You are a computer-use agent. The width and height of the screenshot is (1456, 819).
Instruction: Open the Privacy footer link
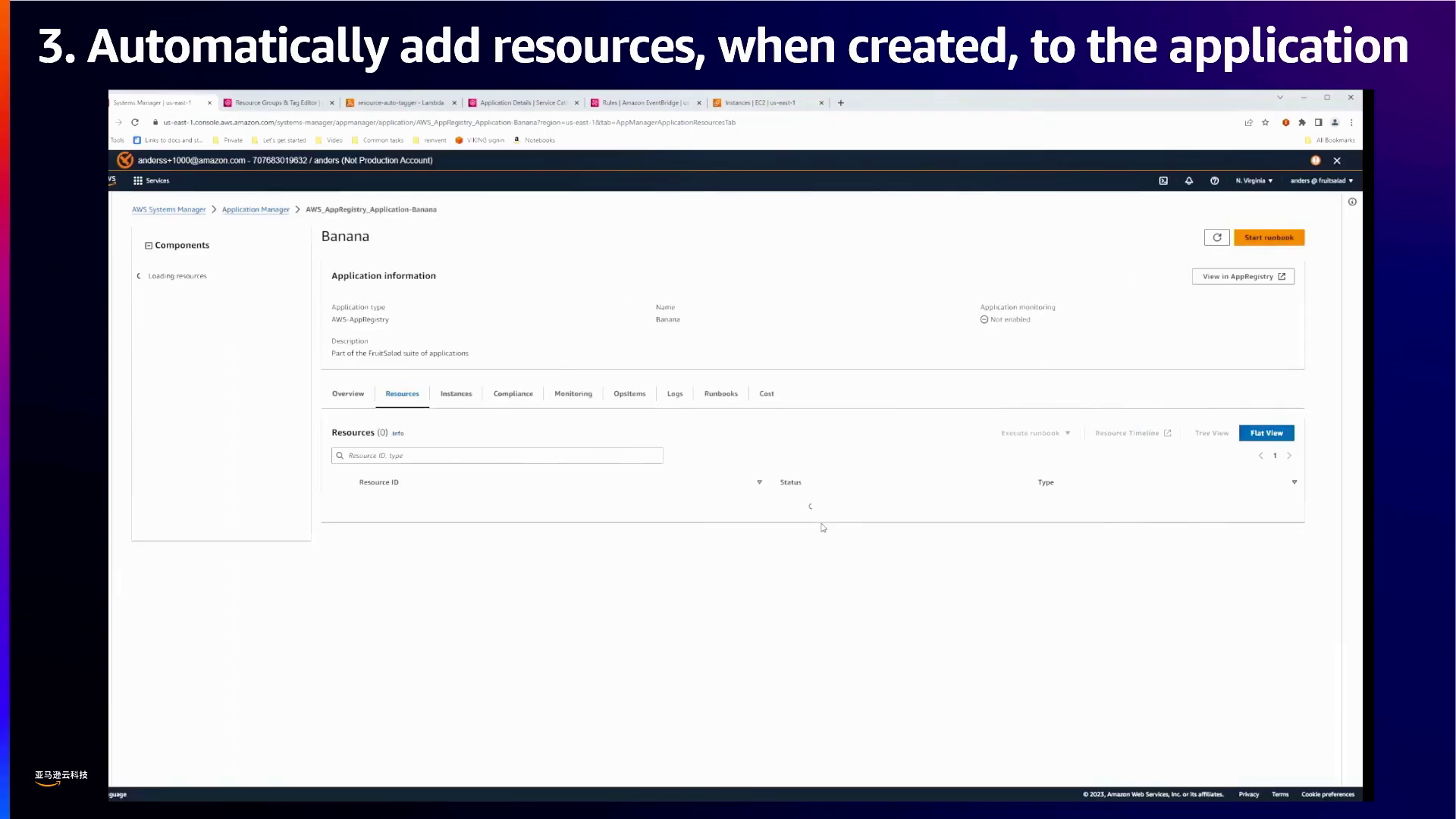[1248, 795]
